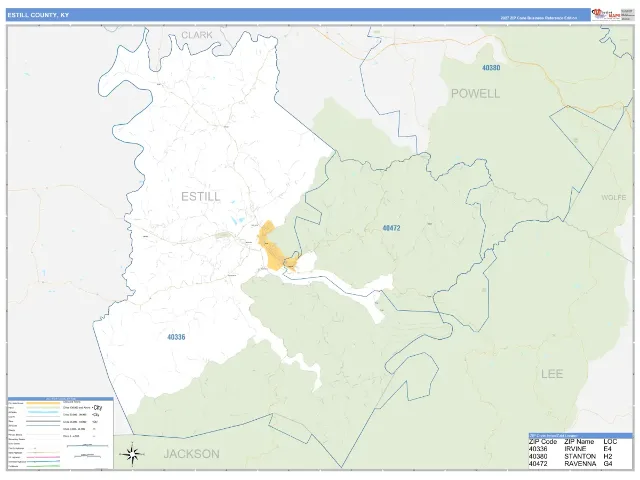Click the blue 40336 ZIP label on the map
This screenshot has height=480, width=640.
point(176,337)
